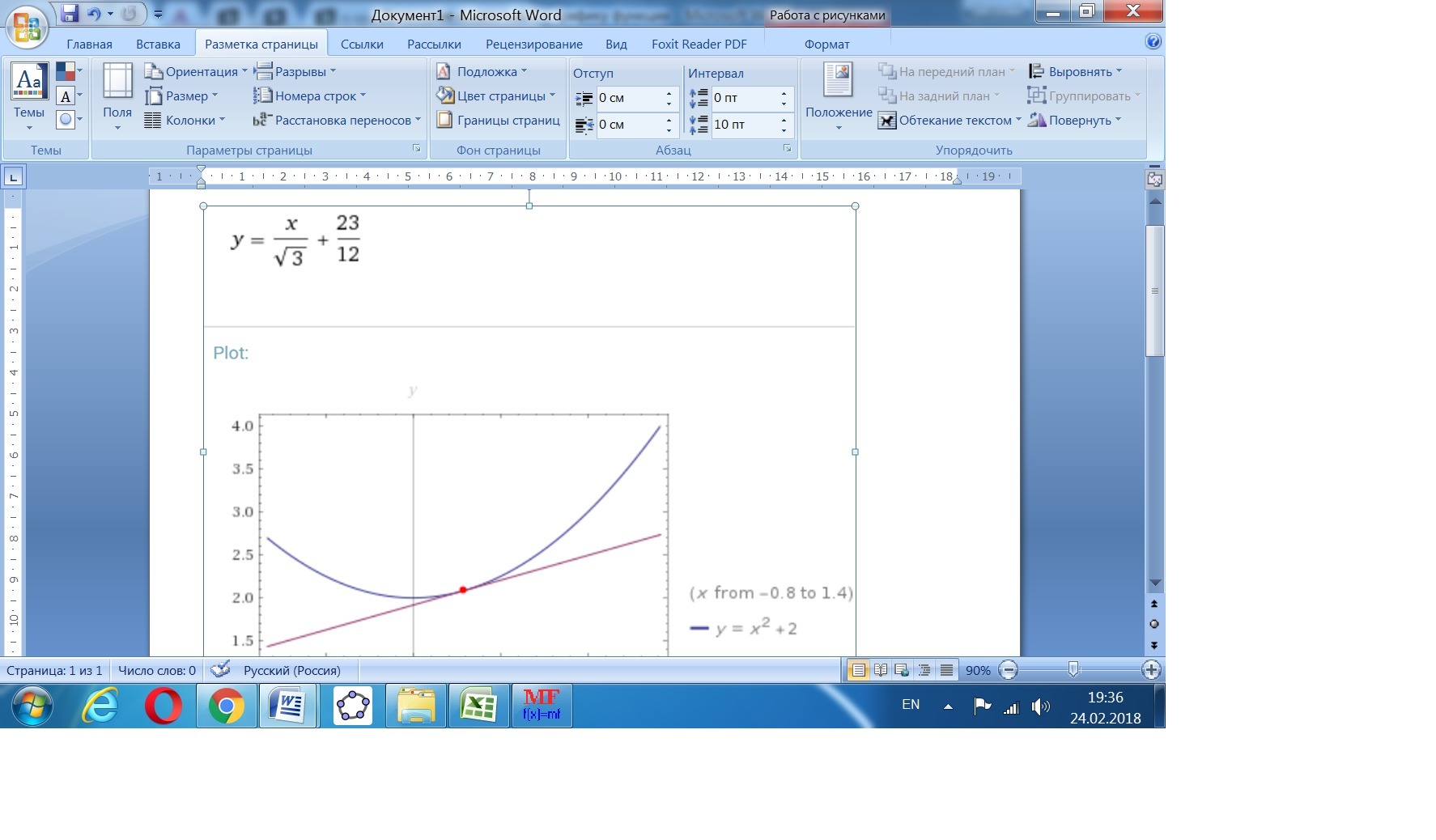Expand the Обтекание текстом dropdown
1436x840 pixels.
click(x=950, y=120)
